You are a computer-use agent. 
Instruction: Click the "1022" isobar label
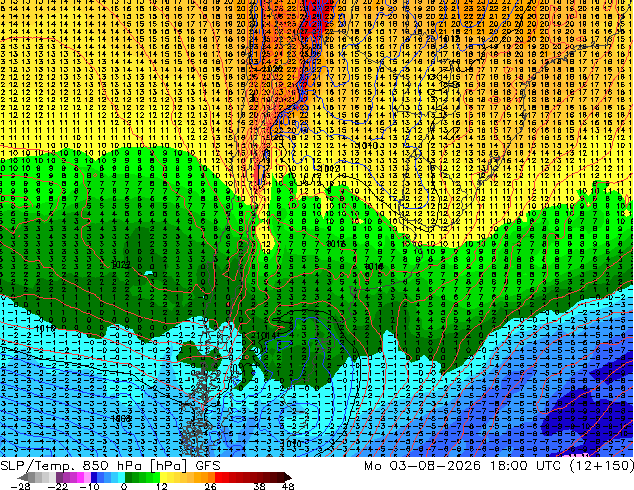tap(120, 265)
